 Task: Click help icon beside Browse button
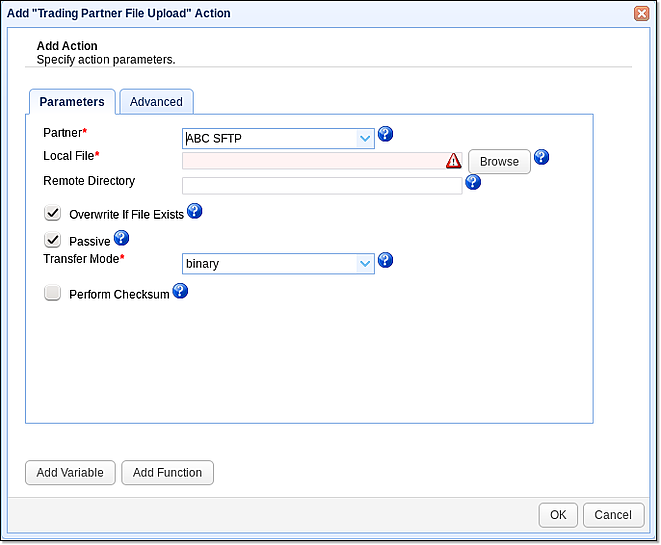point(541,157)
